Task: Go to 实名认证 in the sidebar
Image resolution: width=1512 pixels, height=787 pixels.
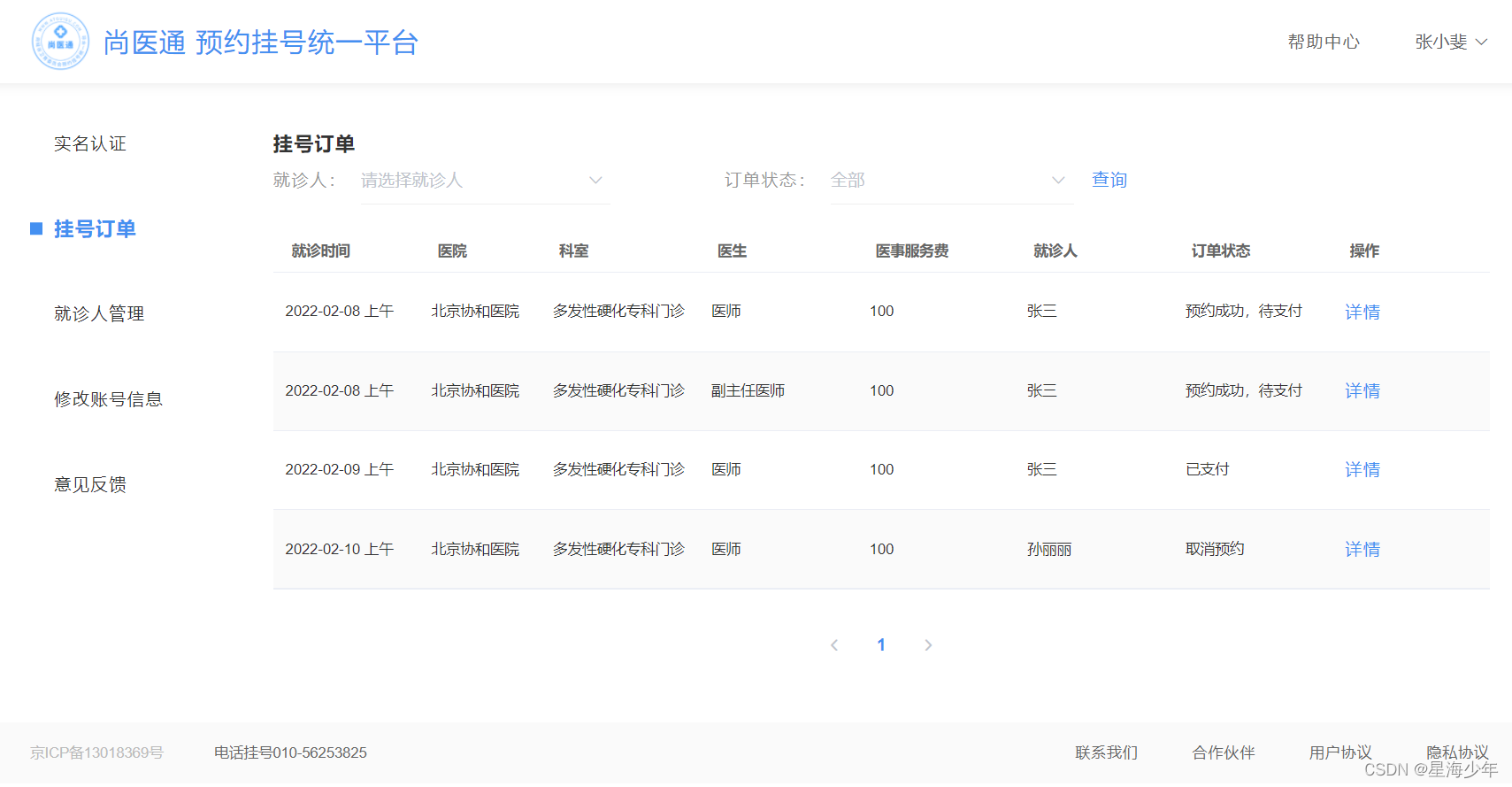Action: 90,143
